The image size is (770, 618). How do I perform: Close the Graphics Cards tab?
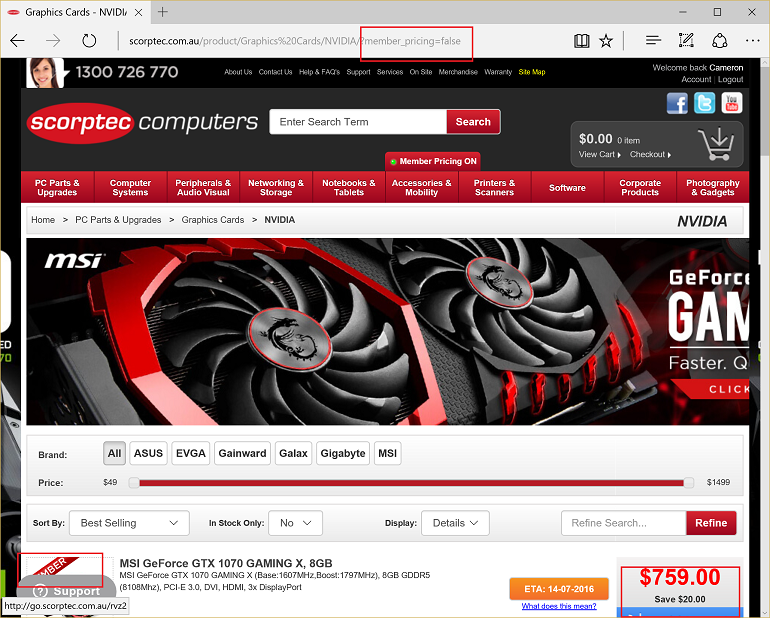click(x=139, y=13)
